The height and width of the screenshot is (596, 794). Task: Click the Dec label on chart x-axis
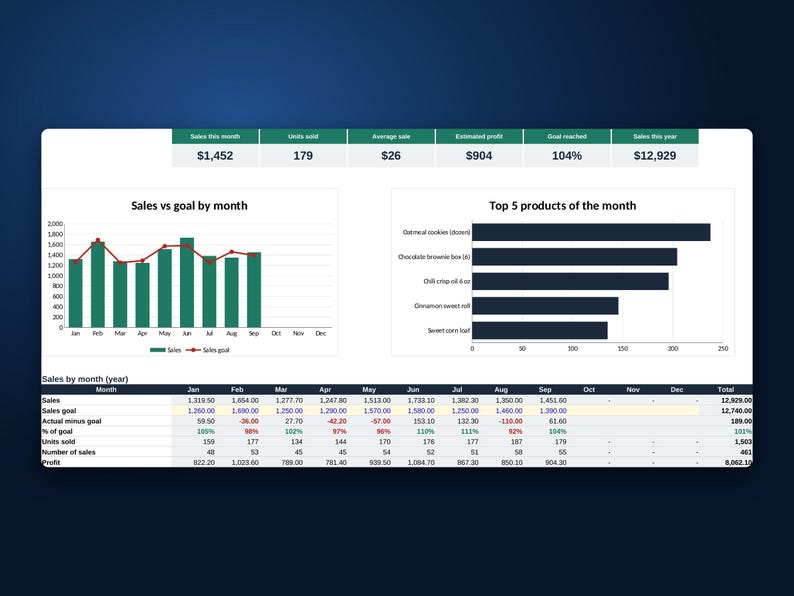[x=321, y=334]
